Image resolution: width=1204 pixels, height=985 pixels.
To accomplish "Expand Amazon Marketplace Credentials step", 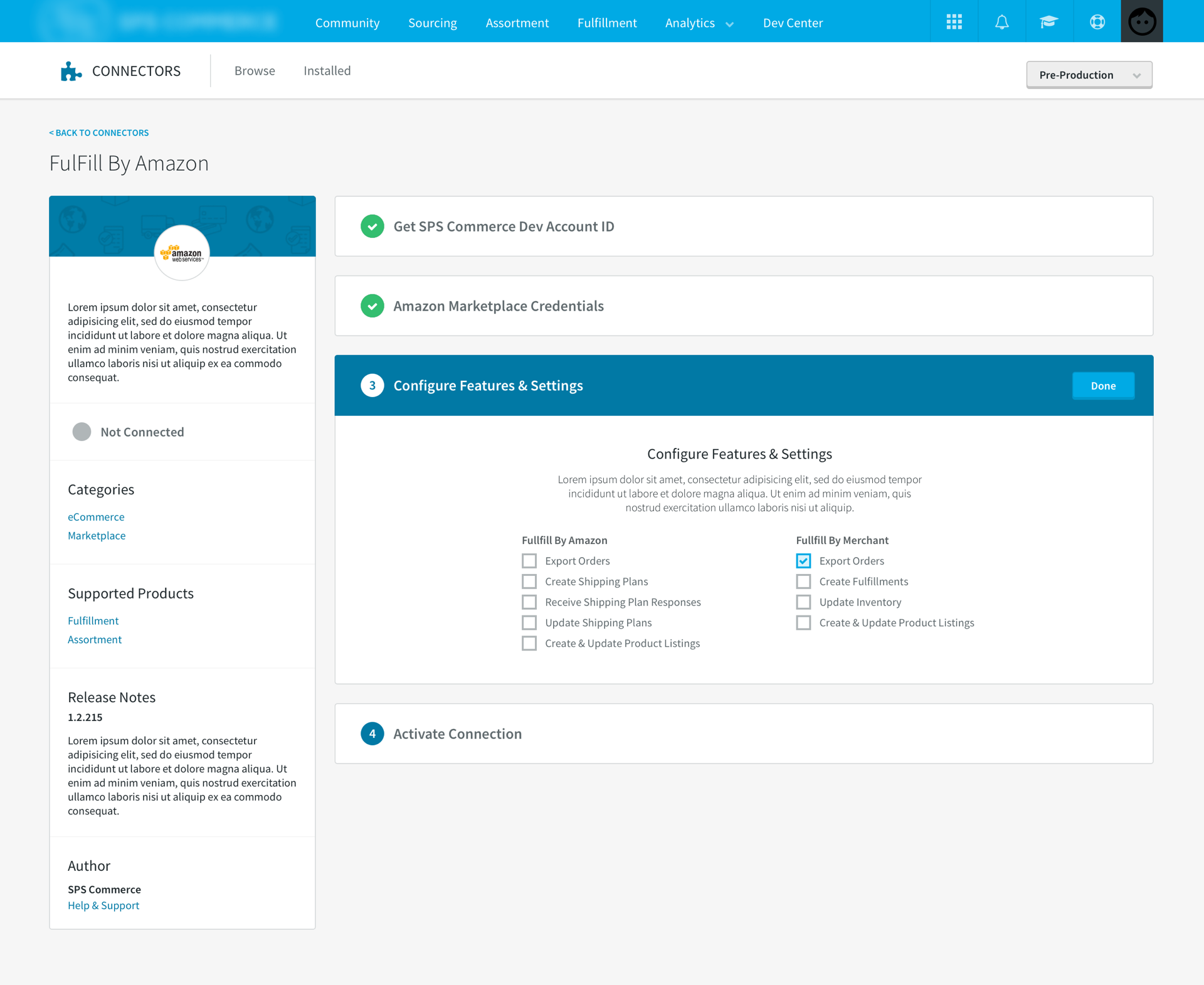I will tap(498, 306).
